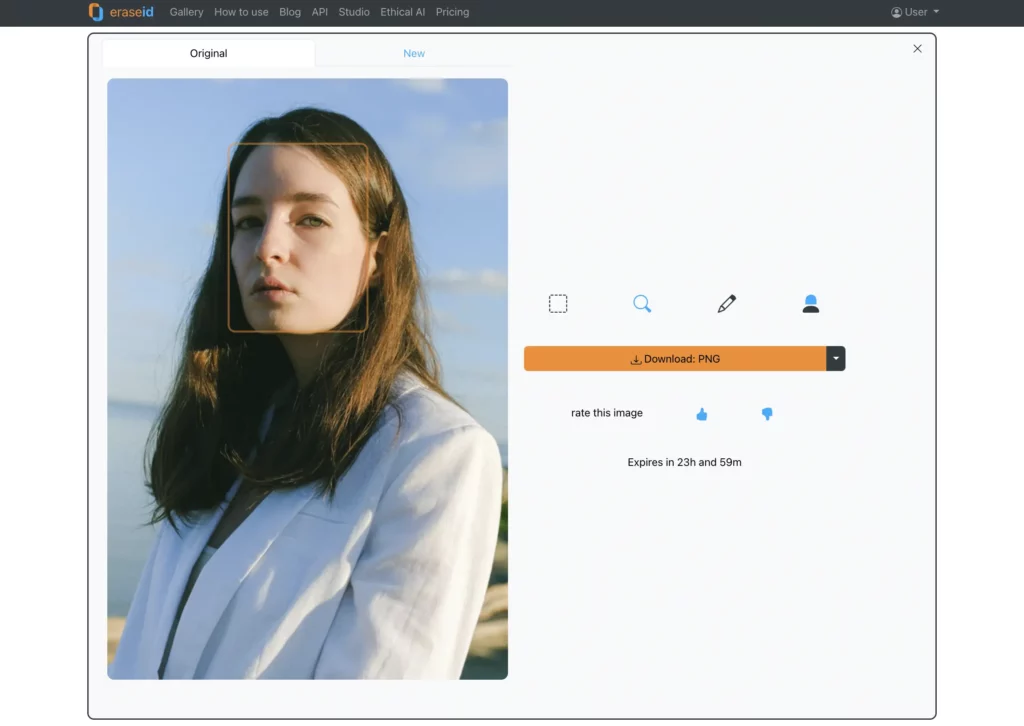Viewport: 1024px width, 726px height.
Task: Go to the Gallery page
Action: [x=186, y=12]
